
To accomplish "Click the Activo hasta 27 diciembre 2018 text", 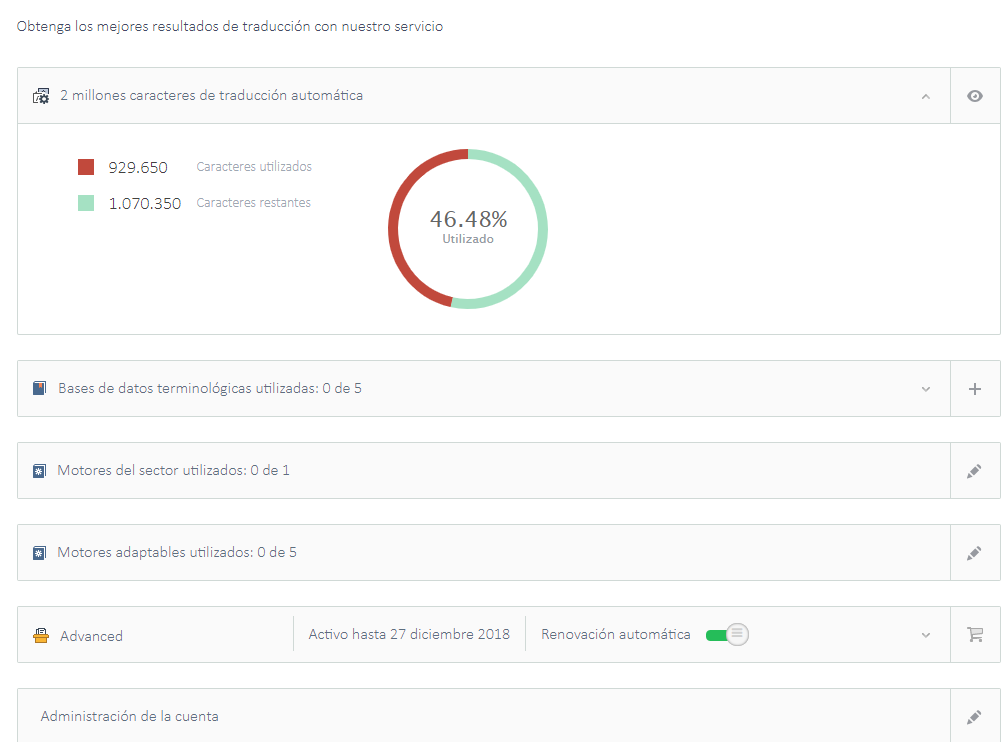I will (x=408, y=635).
